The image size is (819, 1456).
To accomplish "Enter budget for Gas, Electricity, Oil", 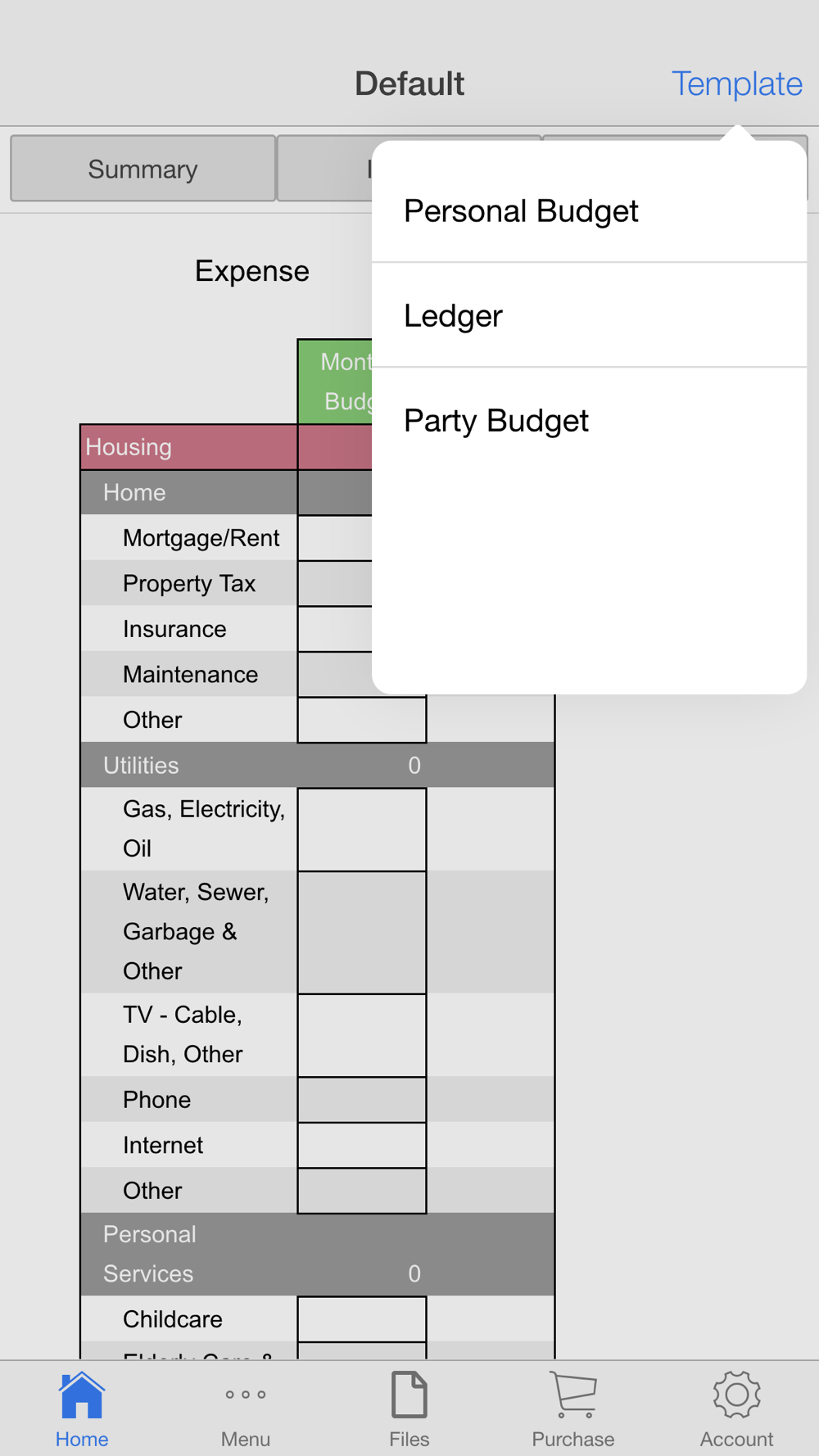I will (361, 829).
